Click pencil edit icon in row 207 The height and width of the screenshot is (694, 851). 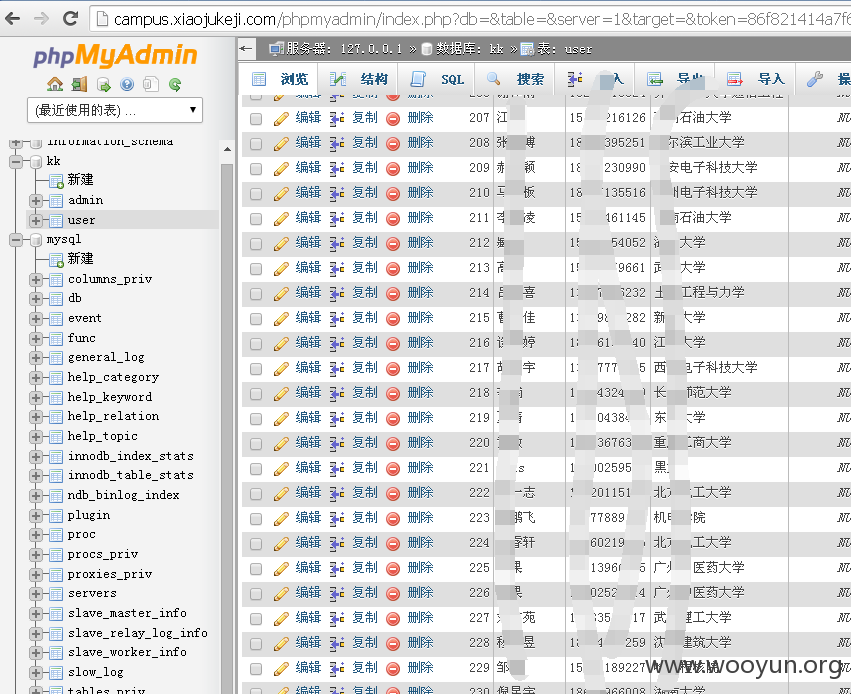click(281, 118)
